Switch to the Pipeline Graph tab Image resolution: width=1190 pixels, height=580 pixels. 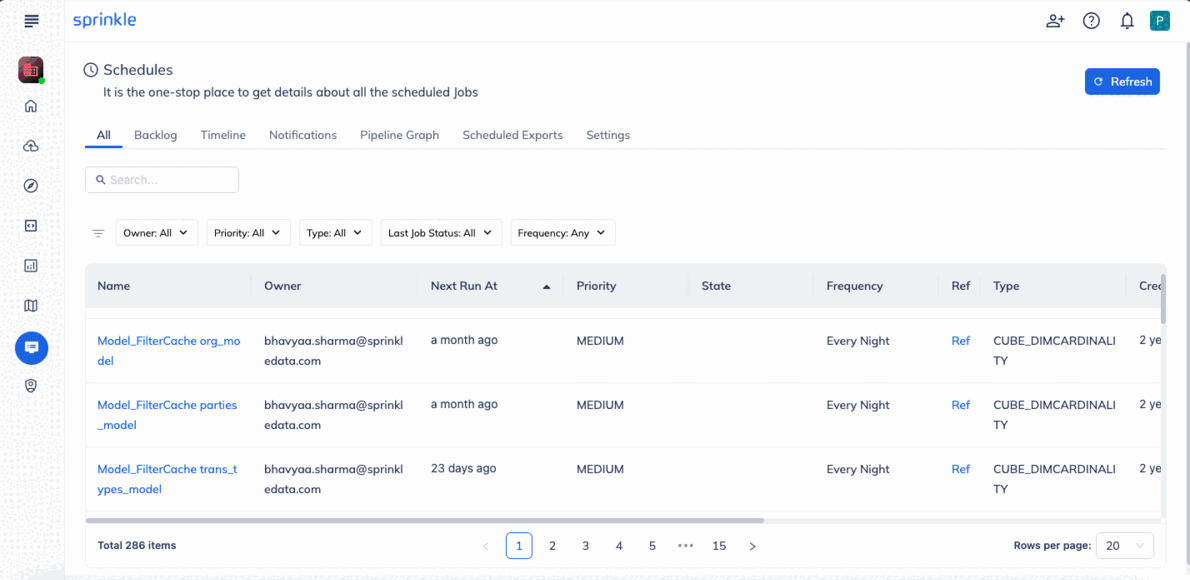(399, 135)
